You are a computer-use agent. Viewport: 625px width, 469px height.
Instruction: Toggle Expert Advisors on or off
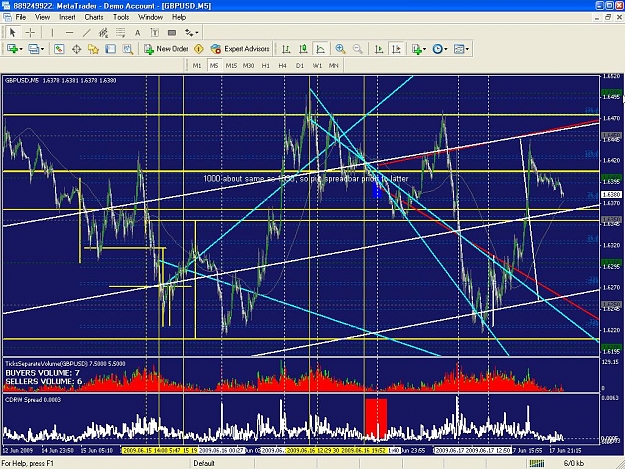click(x=240, y=49)
